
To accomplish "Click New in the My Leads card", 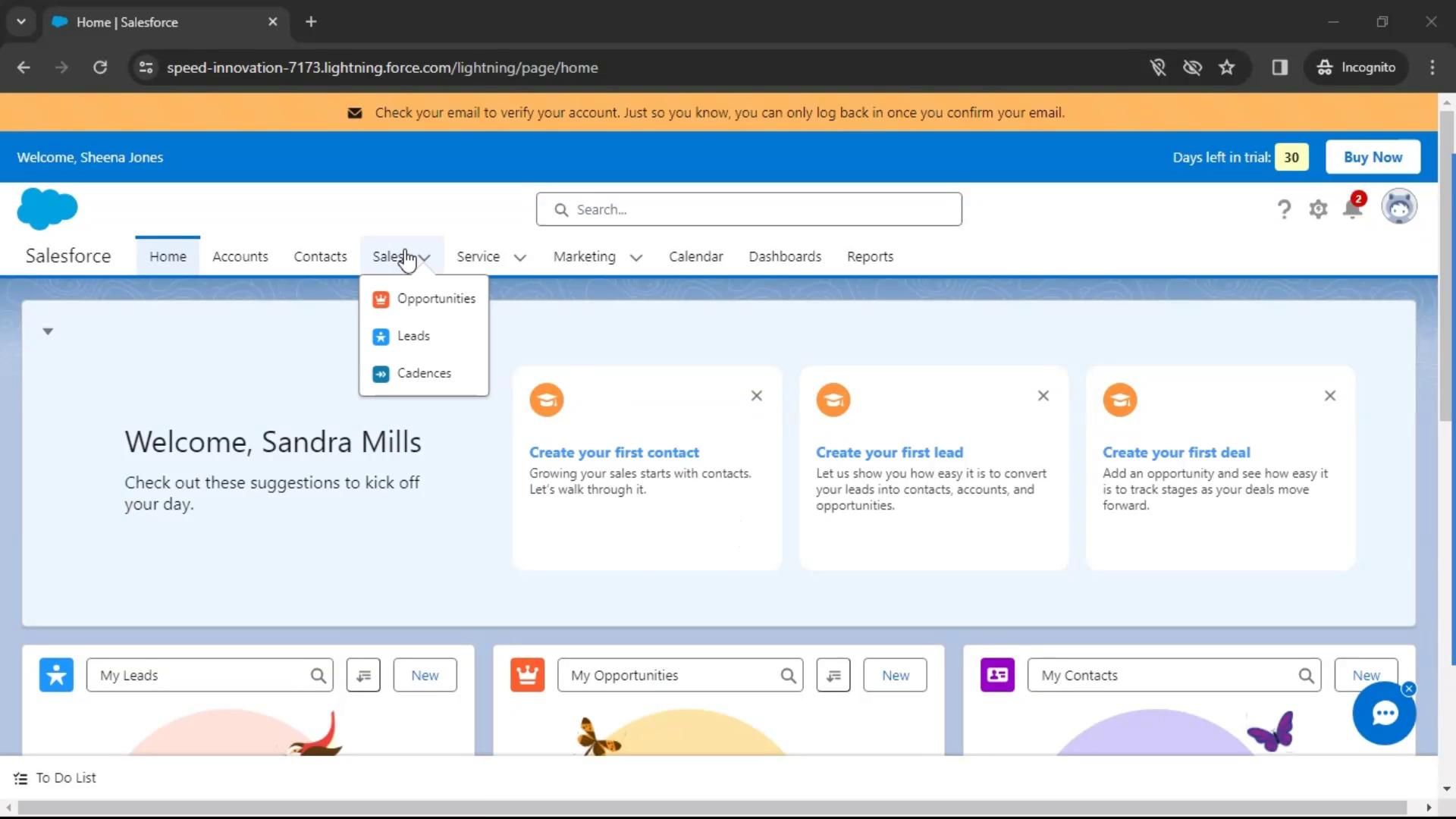I will [425, 675].
